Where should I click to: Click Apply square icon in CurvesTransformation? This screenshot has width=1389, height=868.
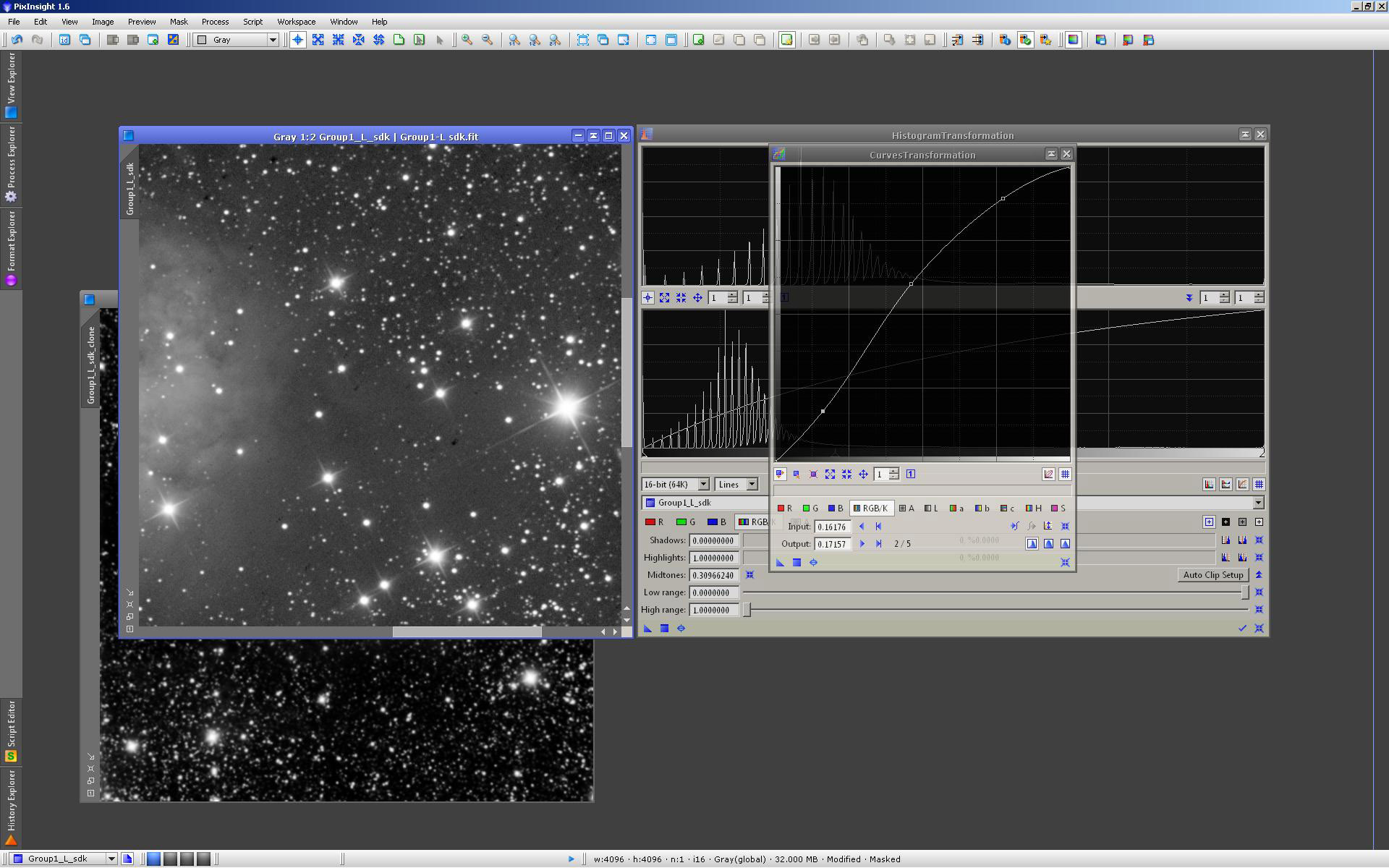click(x=797, y=563)
